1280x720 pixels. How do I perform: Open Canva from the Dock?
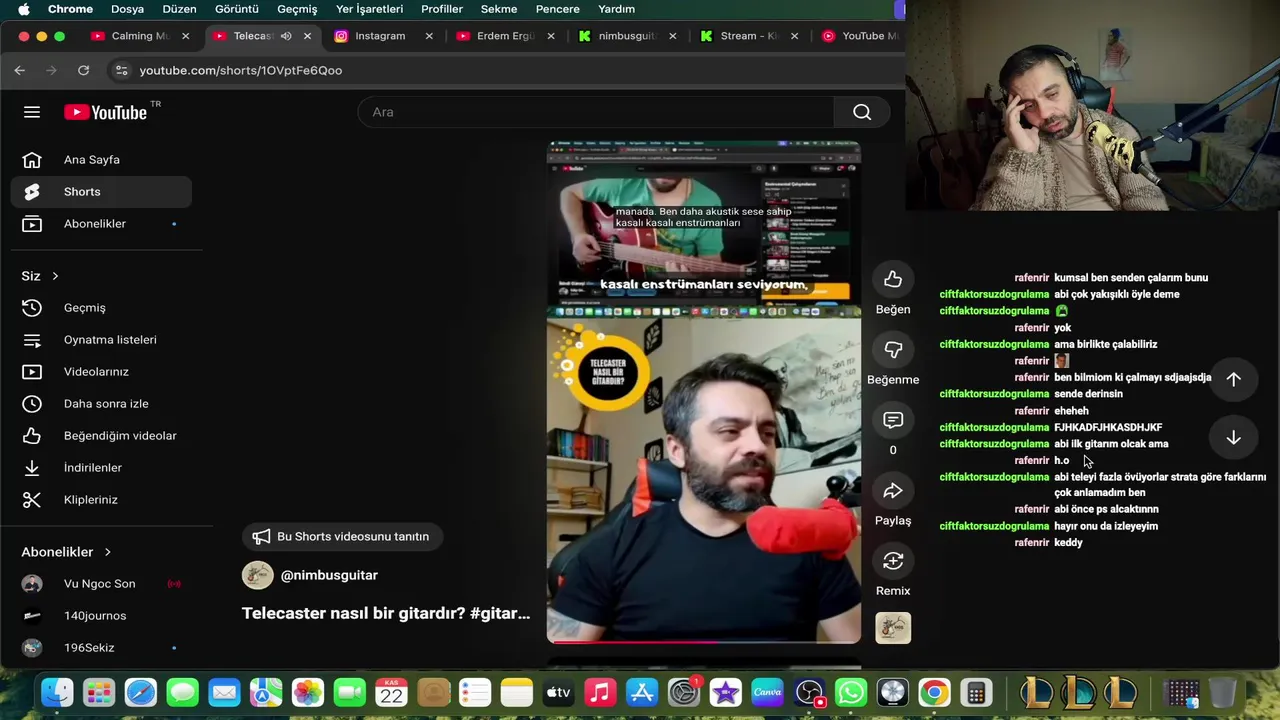point(767,692)
